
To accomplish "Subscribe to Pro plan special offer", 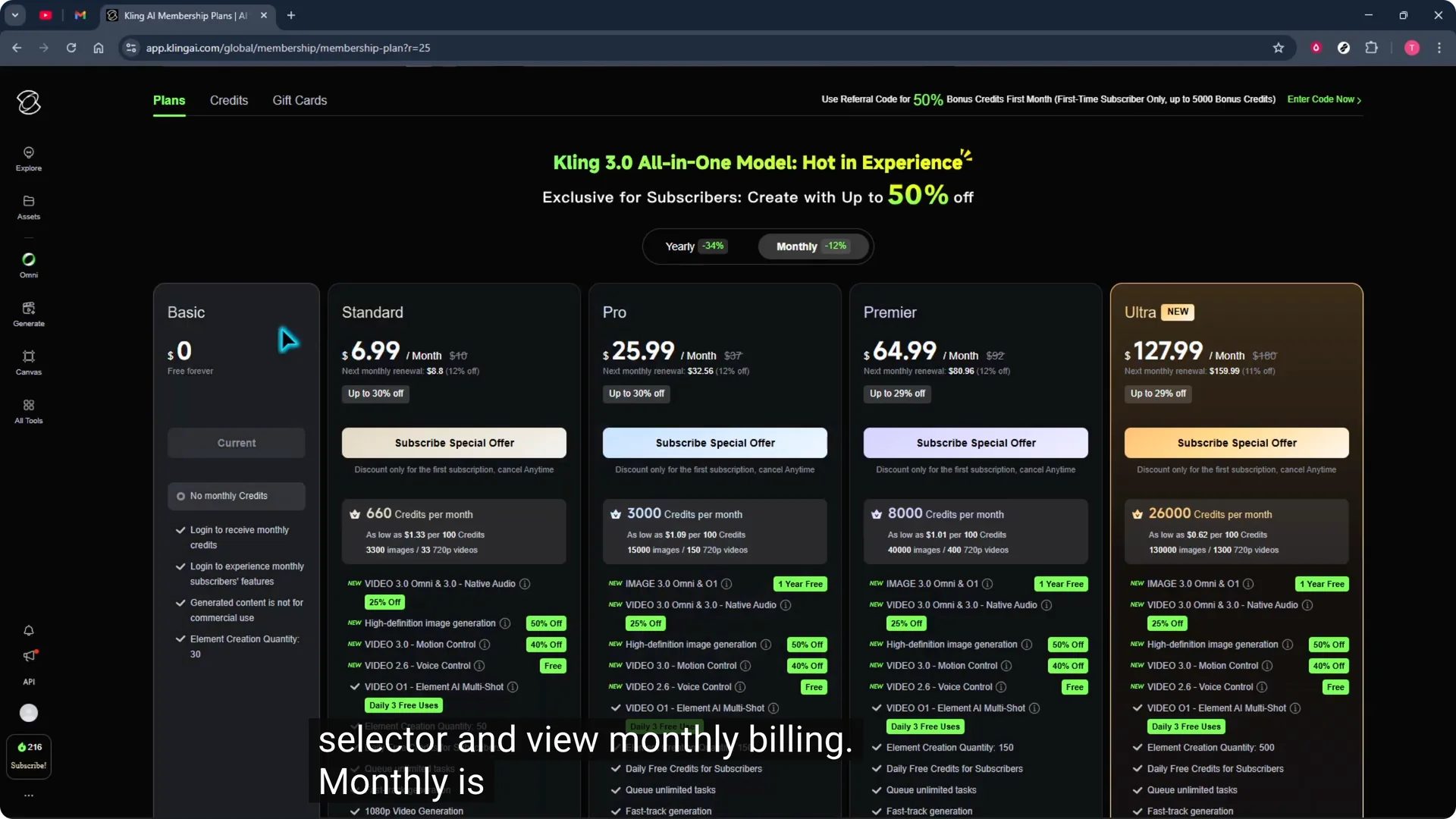I will 715,443.
